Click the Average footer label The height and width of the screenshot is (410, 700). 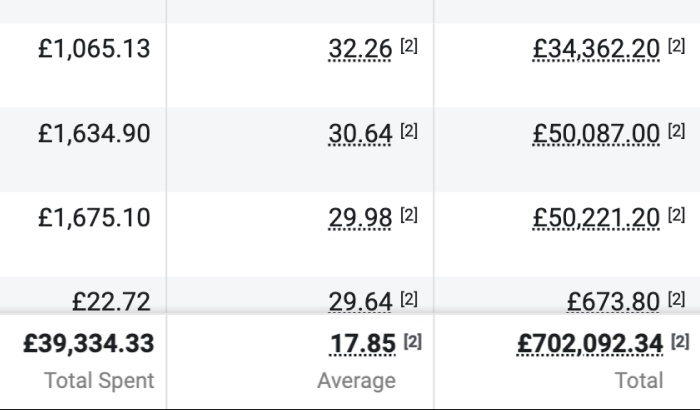pyautogui.click(x=356, y=381)
